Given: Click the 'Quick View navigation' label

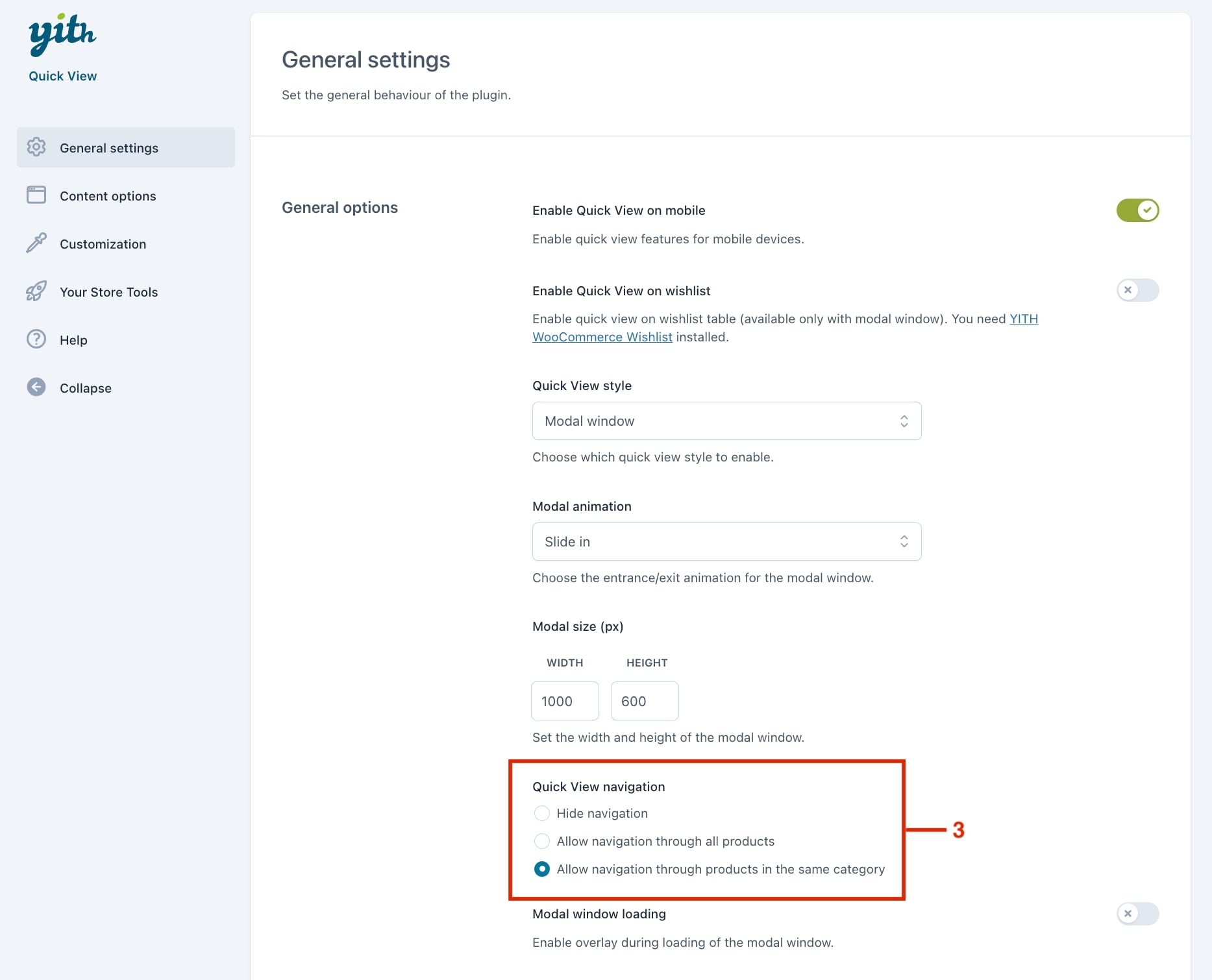Looking at the screenshot, I should coord(599,787).
